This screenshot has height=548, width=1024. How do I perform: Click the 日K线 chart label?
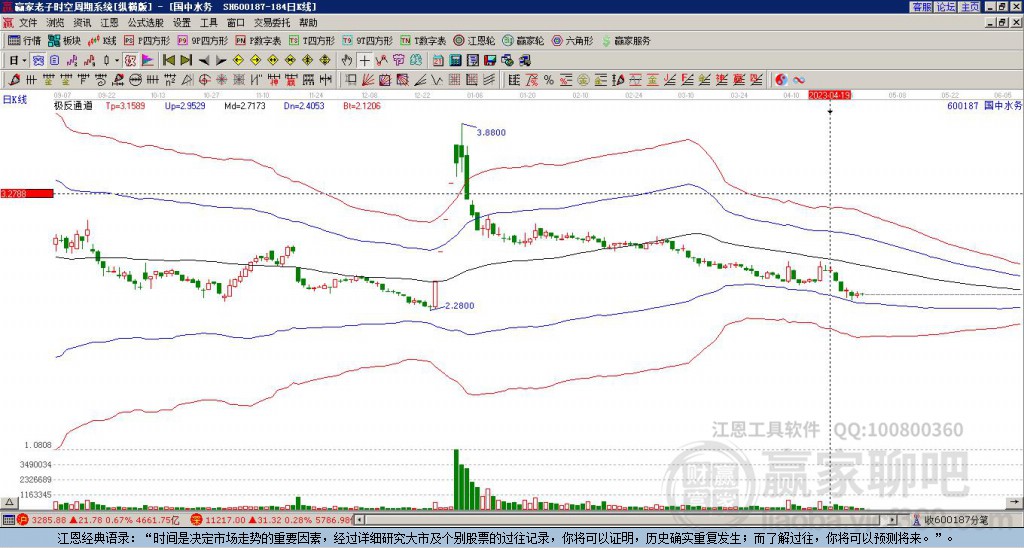15,100
